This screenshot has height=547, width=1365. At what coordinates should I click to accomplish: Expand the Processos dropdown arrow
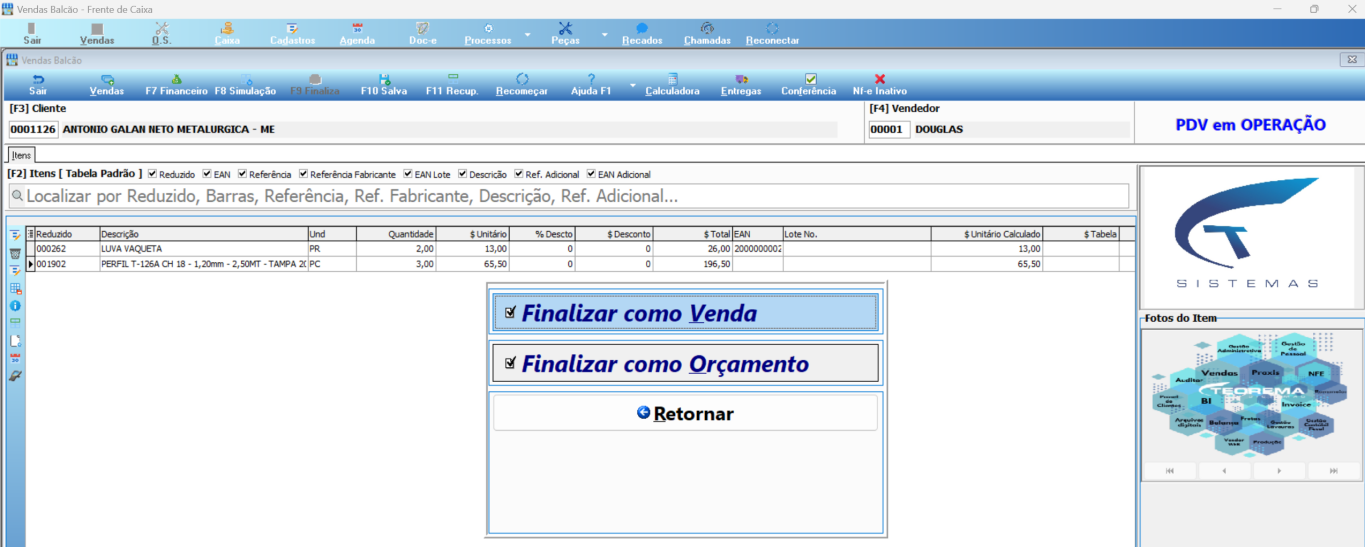[x=527, y=34]
